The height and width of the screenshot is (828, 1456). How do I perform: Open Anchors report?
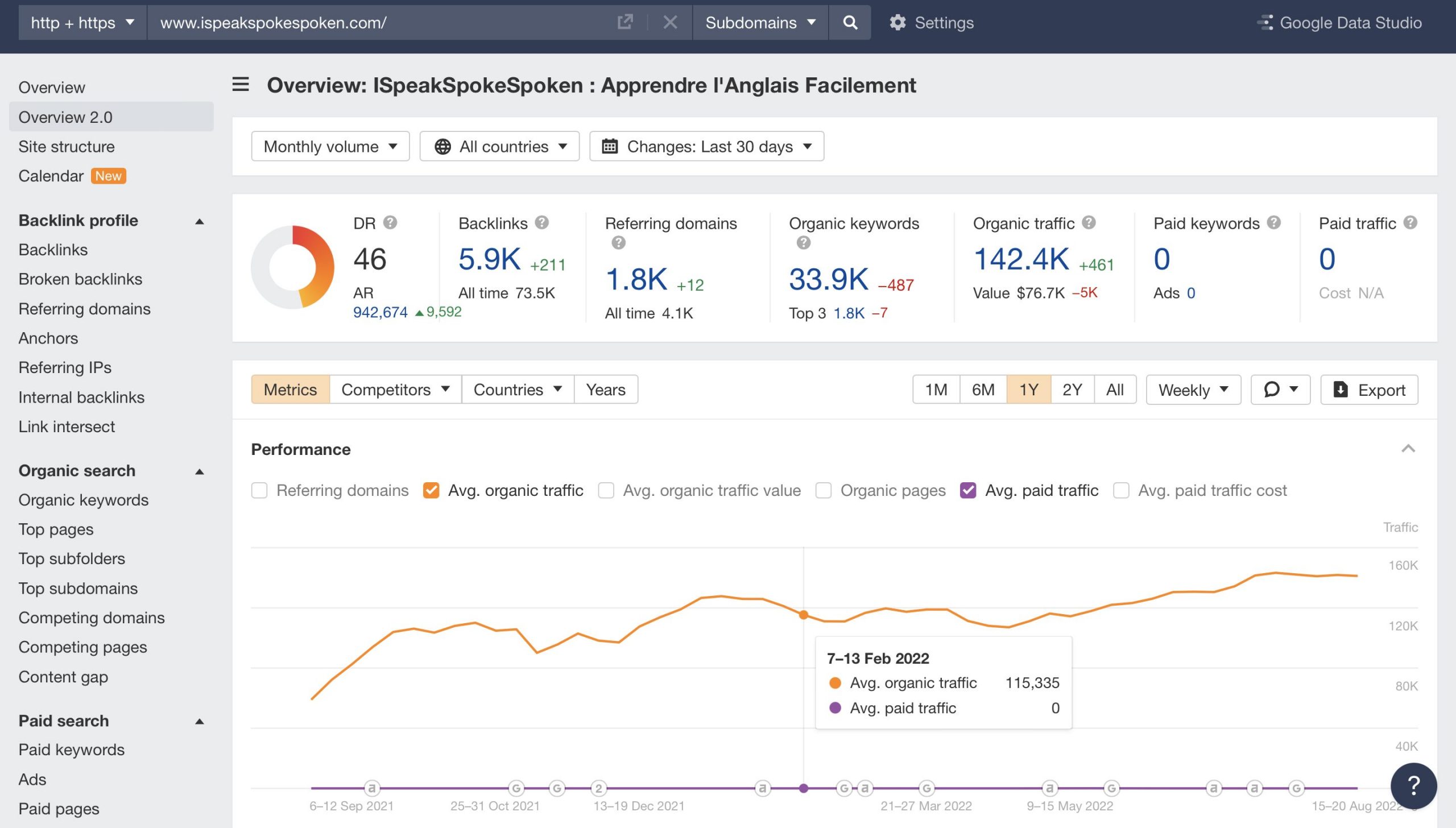coord(48,338)
